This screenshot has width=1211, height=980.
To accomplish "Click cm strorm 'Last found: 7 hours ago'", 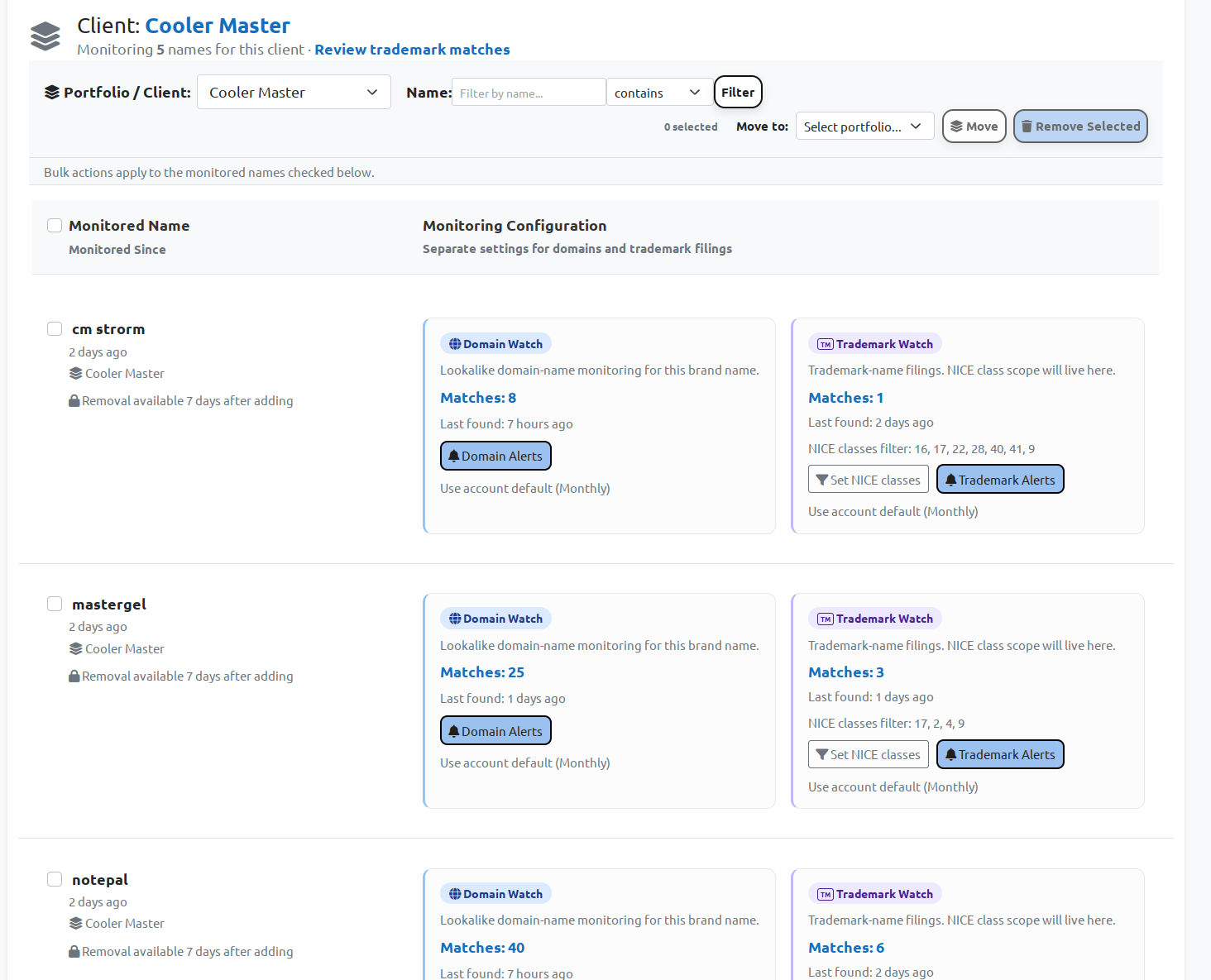I will [506, 423].
